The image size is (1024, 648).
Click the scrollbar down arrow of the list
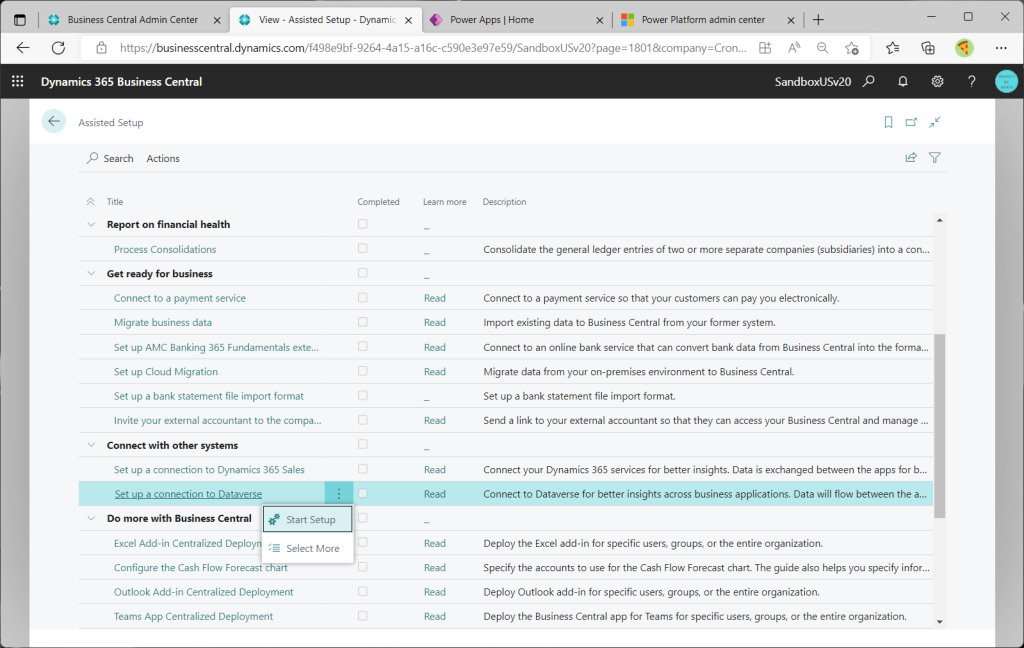939,621
